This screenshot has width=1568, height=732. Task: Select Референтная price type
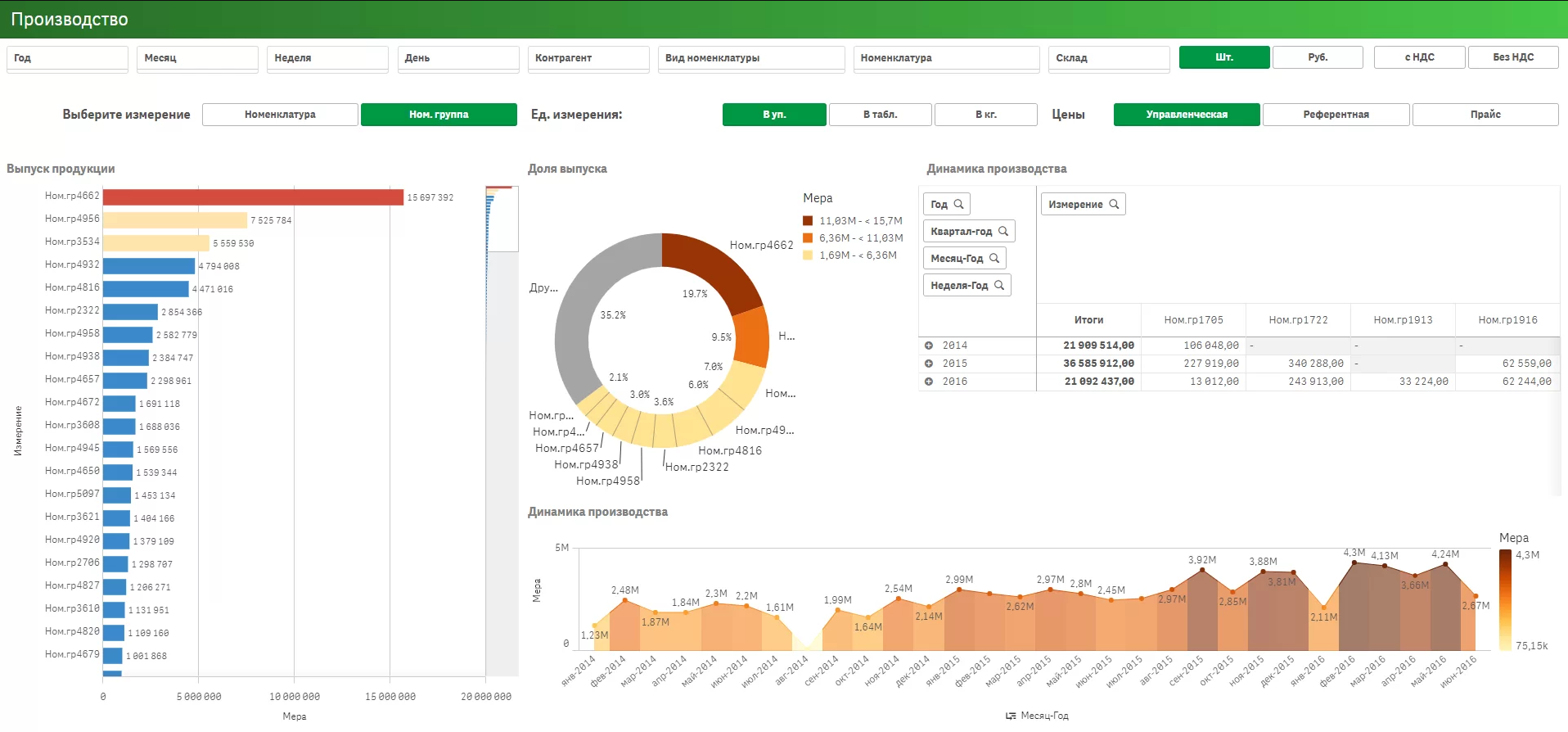[1336, 115]
